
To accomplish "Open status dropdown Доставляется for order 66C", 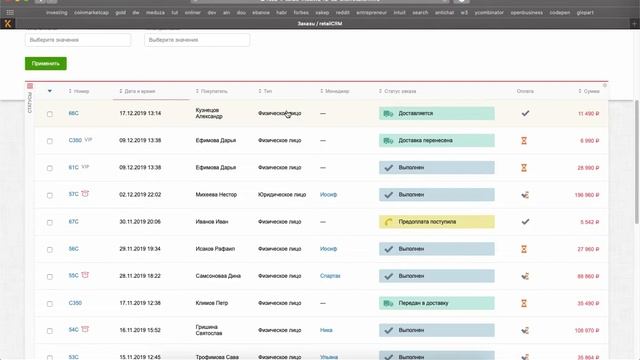I will coord(437,113).
